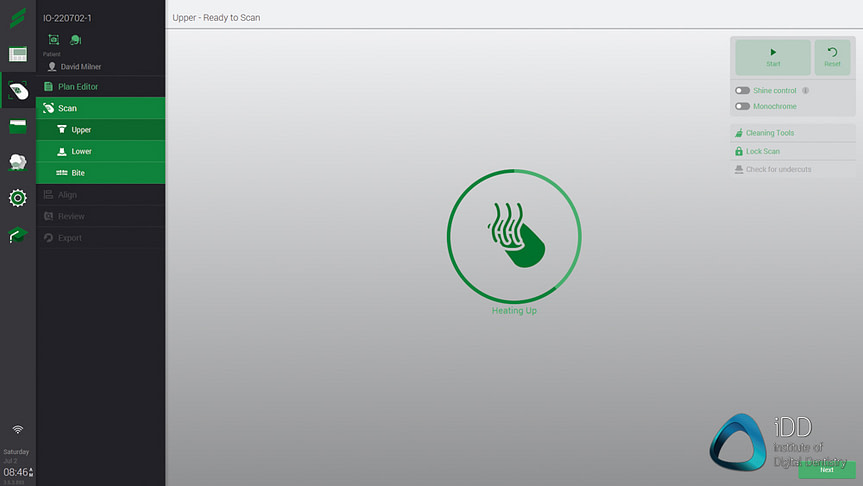Click the Reset button
Image resolution: width=863 pixels, height=486 pixels.
click(x=832, y=58)
